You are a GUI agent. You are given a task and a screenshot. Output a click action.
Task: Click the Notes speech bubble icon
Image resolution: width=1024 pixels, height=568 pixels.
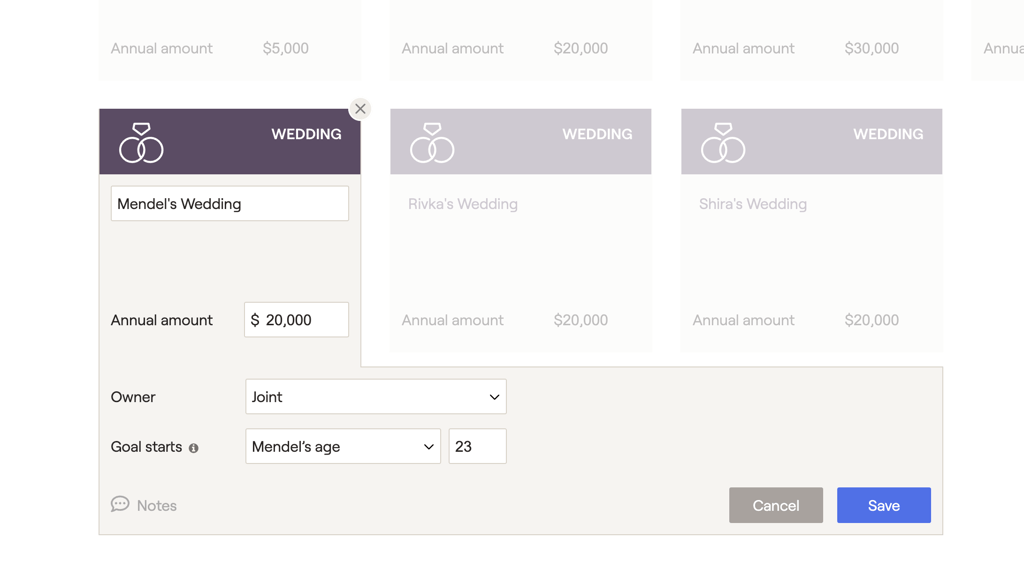[x=120, y=504]
